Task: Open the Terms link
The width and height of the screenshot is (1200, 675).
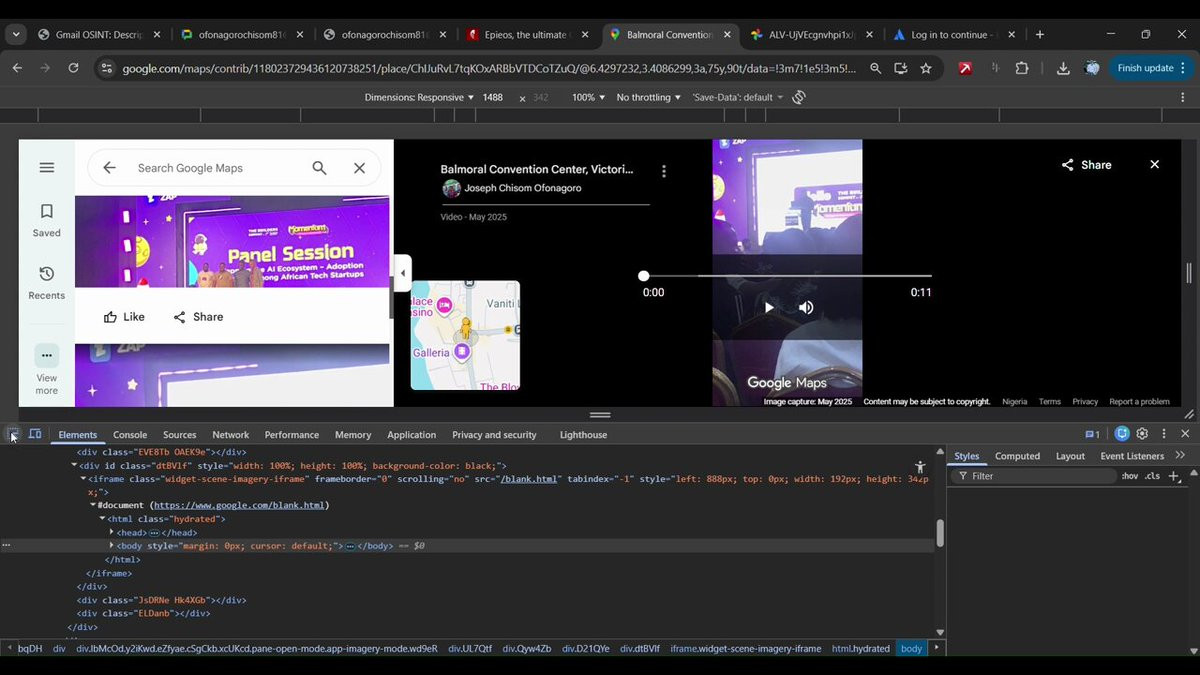Action: tap(1050, 401)
